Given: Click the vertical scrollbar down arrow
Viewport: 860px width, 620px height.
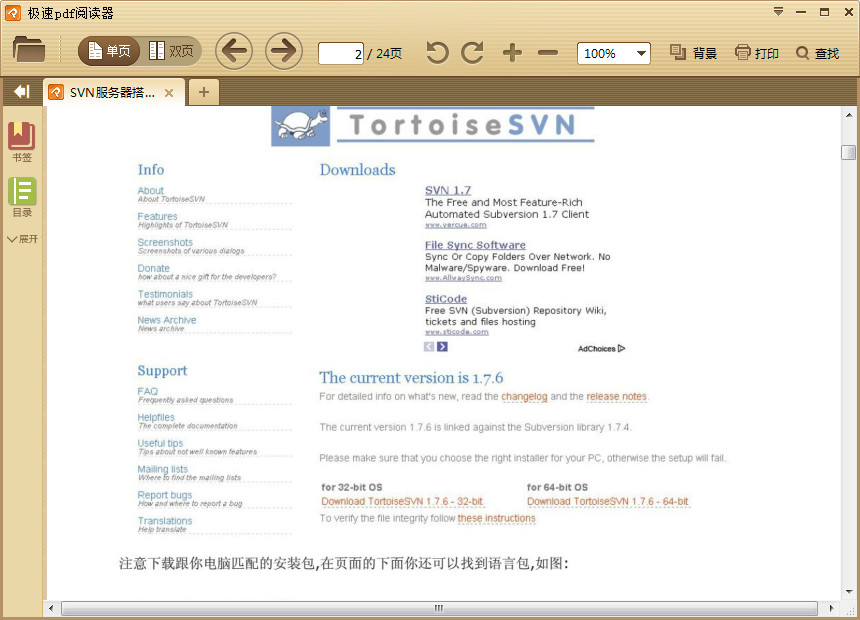Looking at the screenshot, I should click(849, 591).
